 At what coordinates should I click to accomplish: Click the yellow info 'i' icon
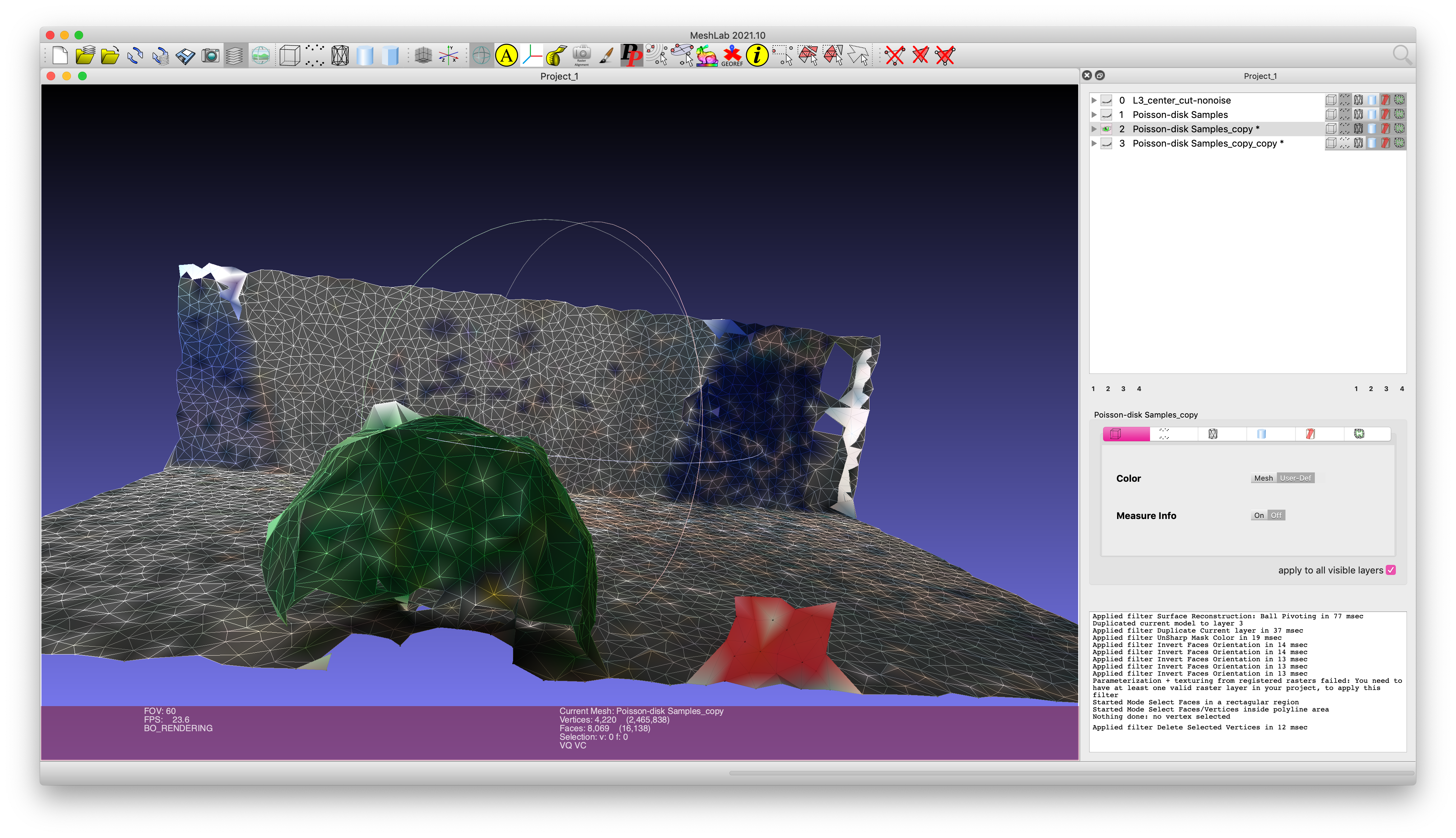tap(757, 56)
